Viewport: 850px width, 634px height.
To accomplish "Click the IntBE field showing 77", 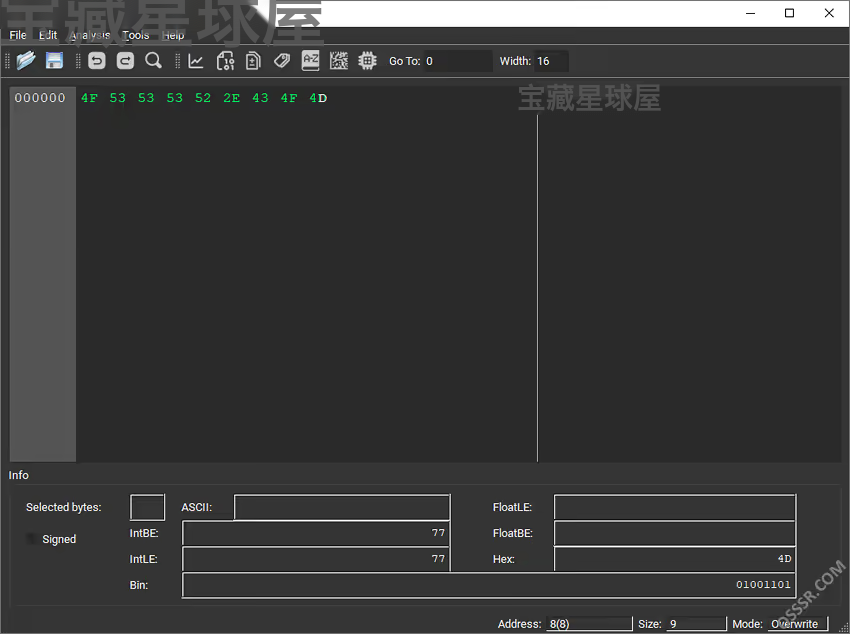I will point(316,533).
